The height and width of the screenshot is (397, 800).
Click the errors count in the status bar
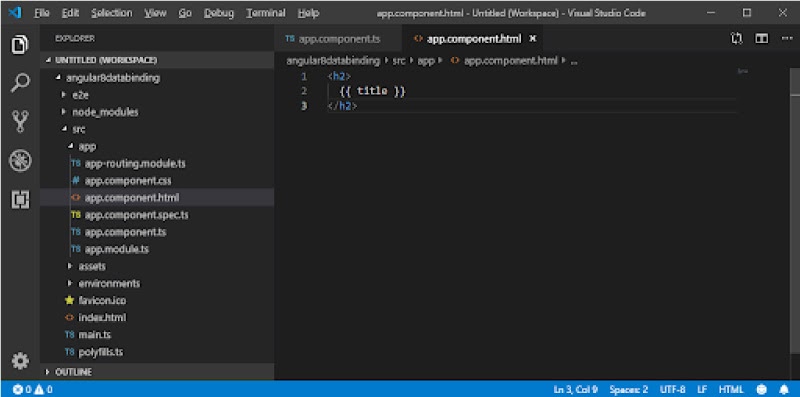click(22, 390)
